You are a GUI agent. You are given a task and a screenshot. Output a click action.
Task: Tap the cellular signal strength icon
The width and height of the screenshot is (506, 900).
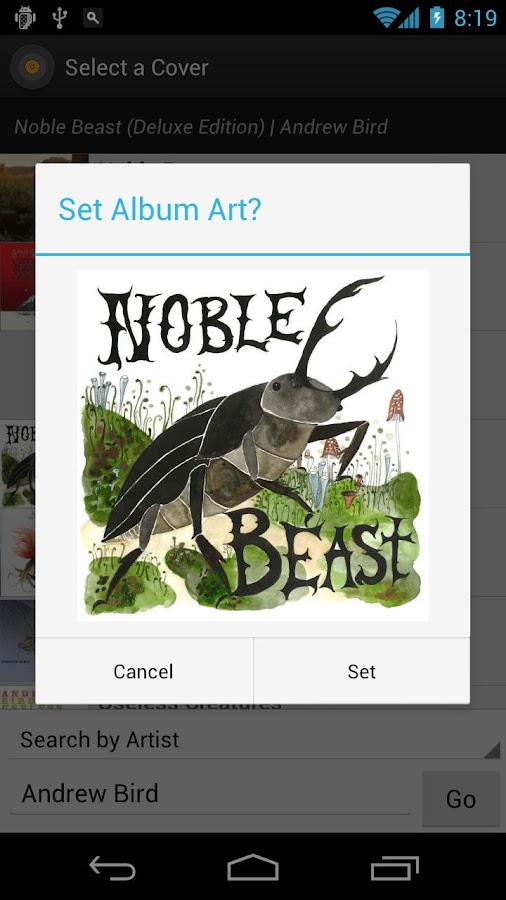(x=408, y=18)
